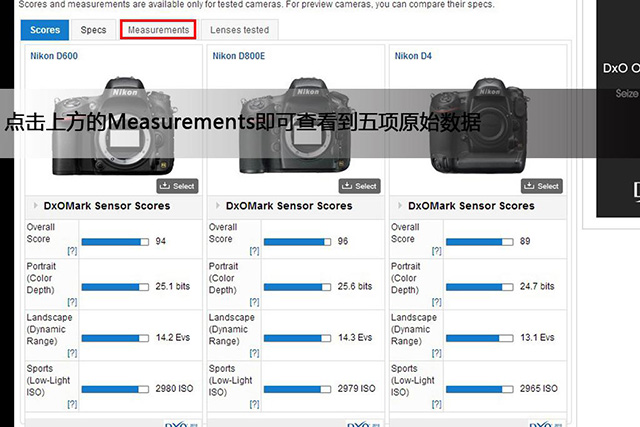Click Select button under Nikon D4
The width and height of the screenshot is (640, 427).
pyautogui.click(x=542, y=186)
